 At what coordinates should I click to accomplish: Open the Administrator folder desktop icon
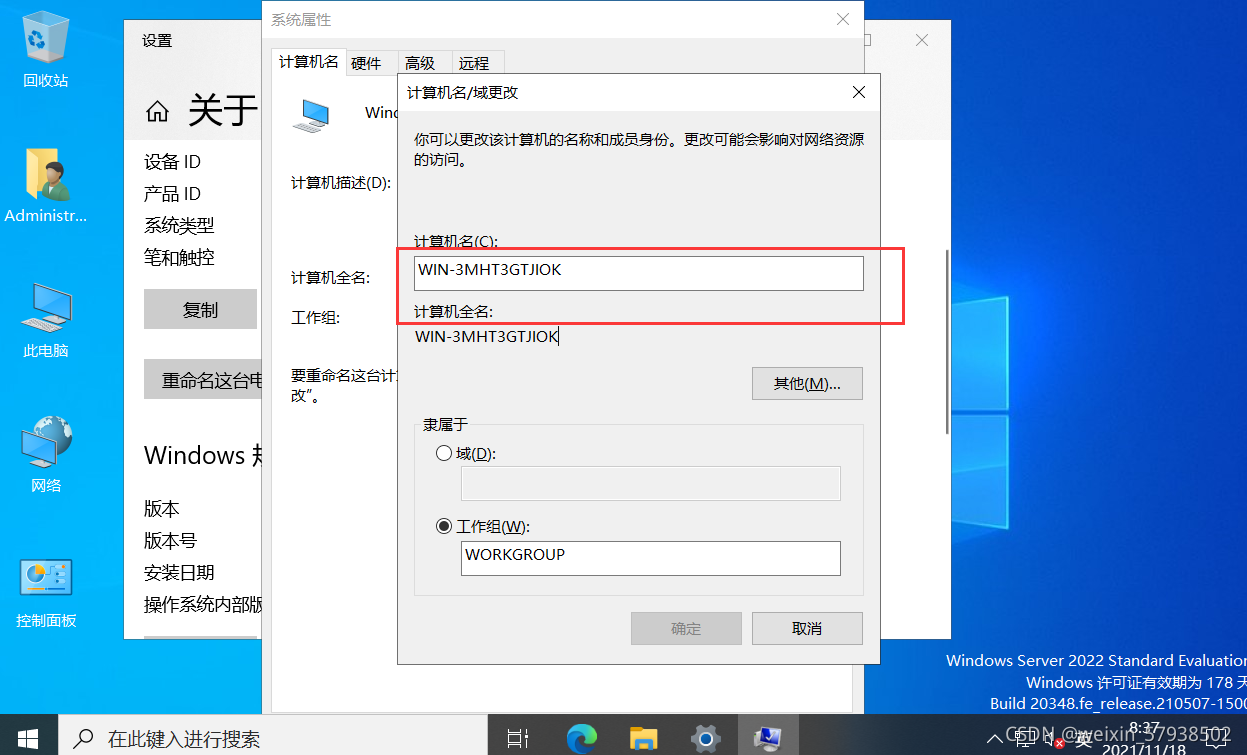pyautogui.click(x=46, y=186)
